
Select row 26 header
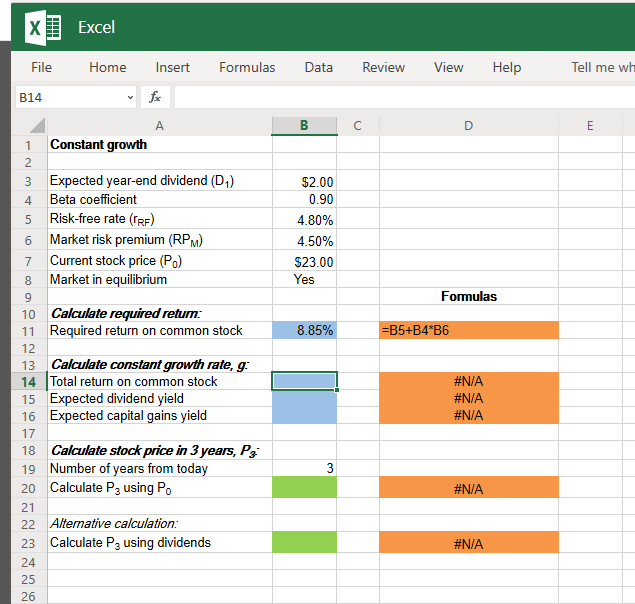coord(28,595)
